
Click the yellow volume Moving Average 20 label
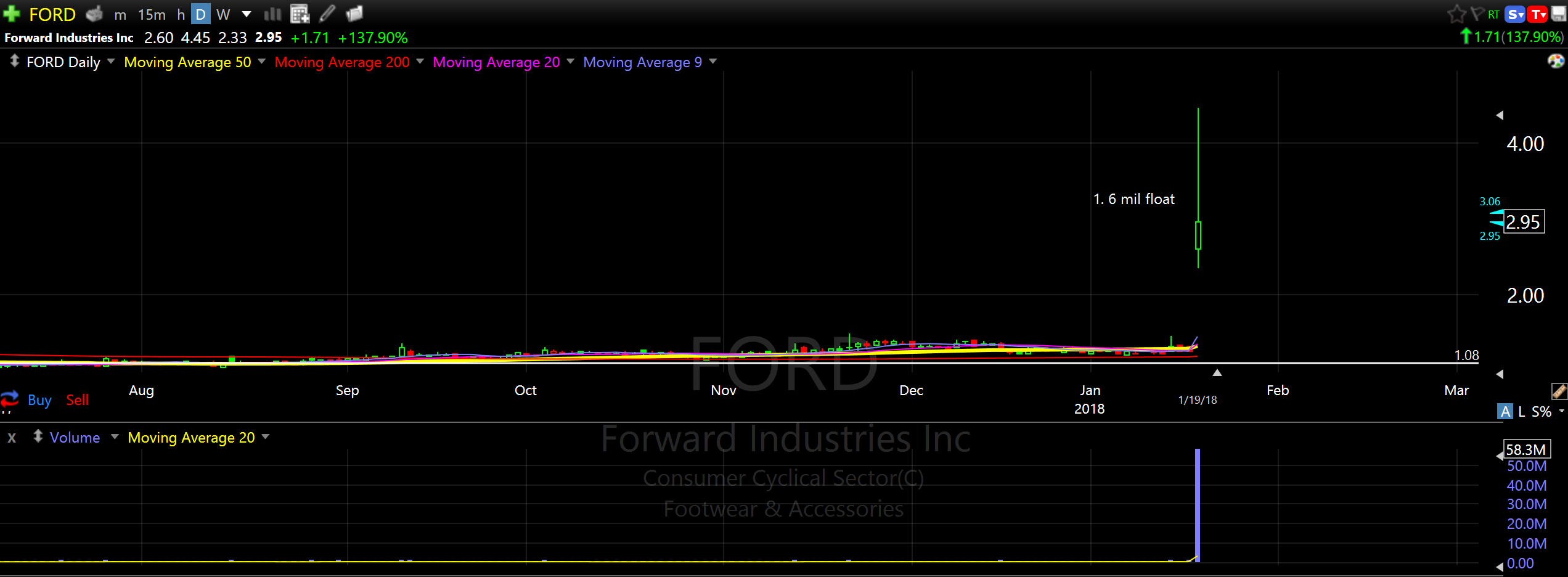click(x=191, y=438)
